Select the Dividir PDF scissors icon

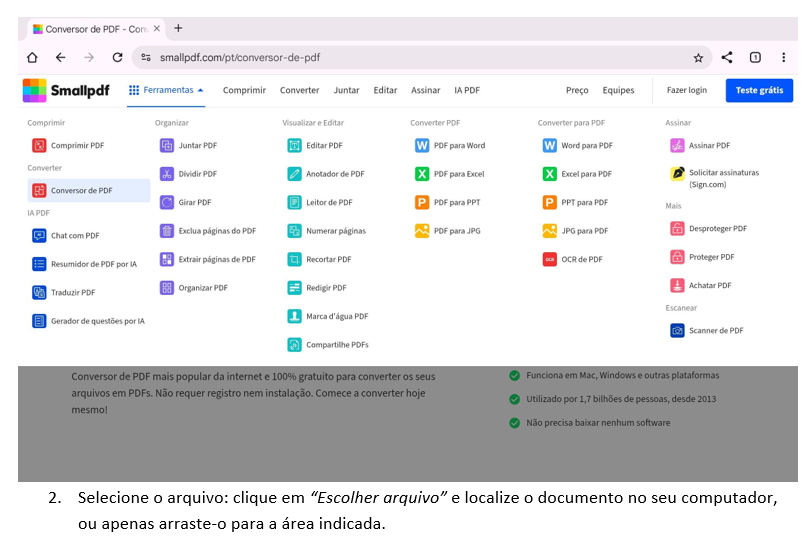[x=167, y=174]
